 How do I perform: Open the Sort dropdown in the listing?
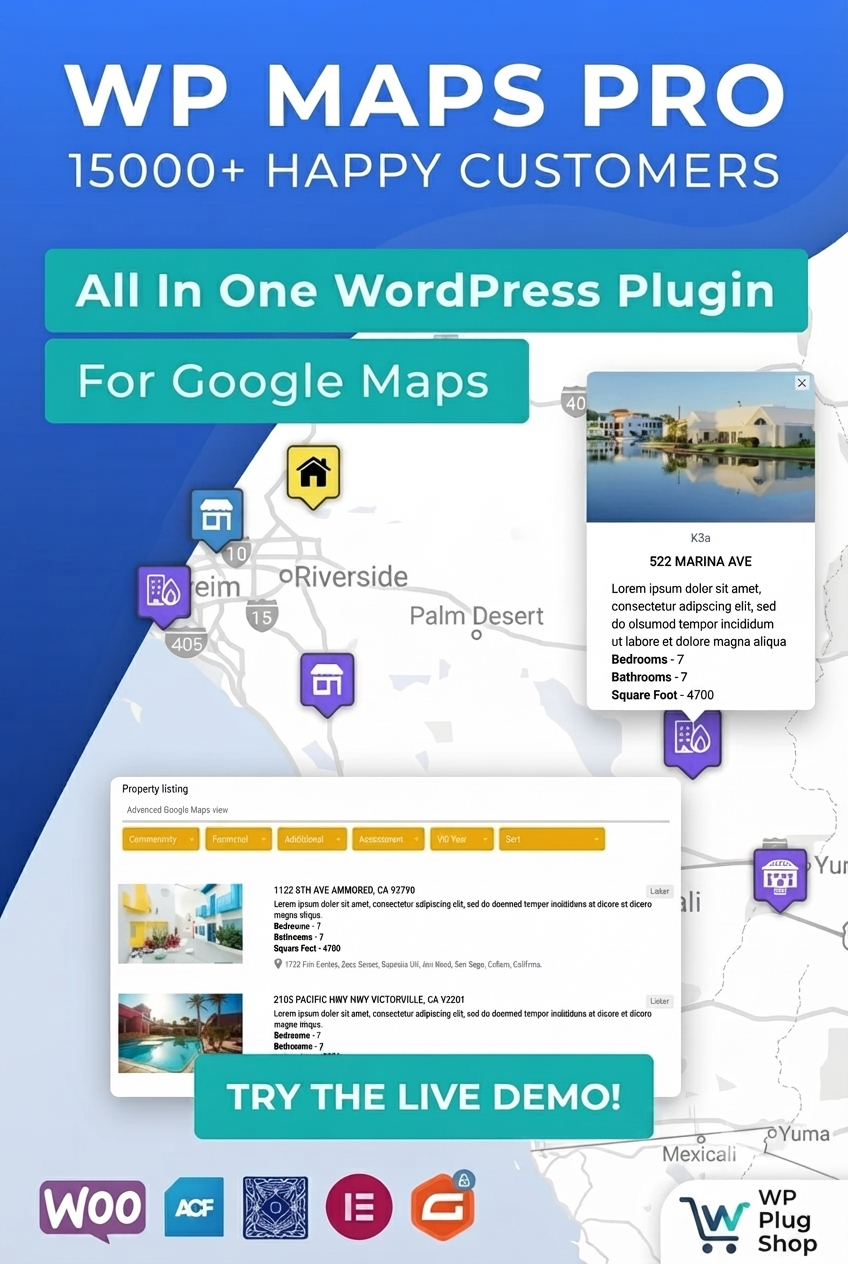(551, 839)
